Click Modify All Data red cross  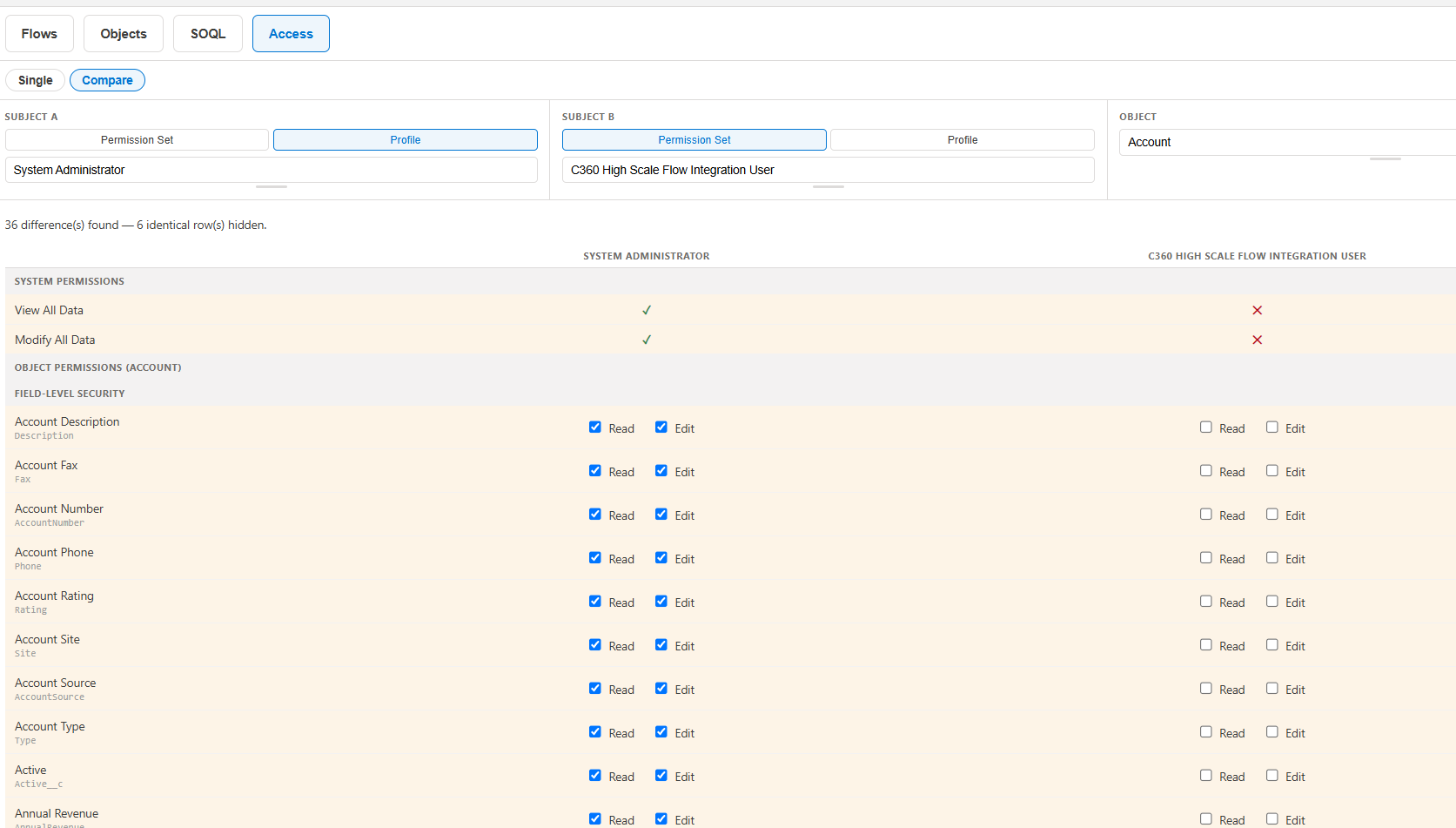click(1257, 340)
